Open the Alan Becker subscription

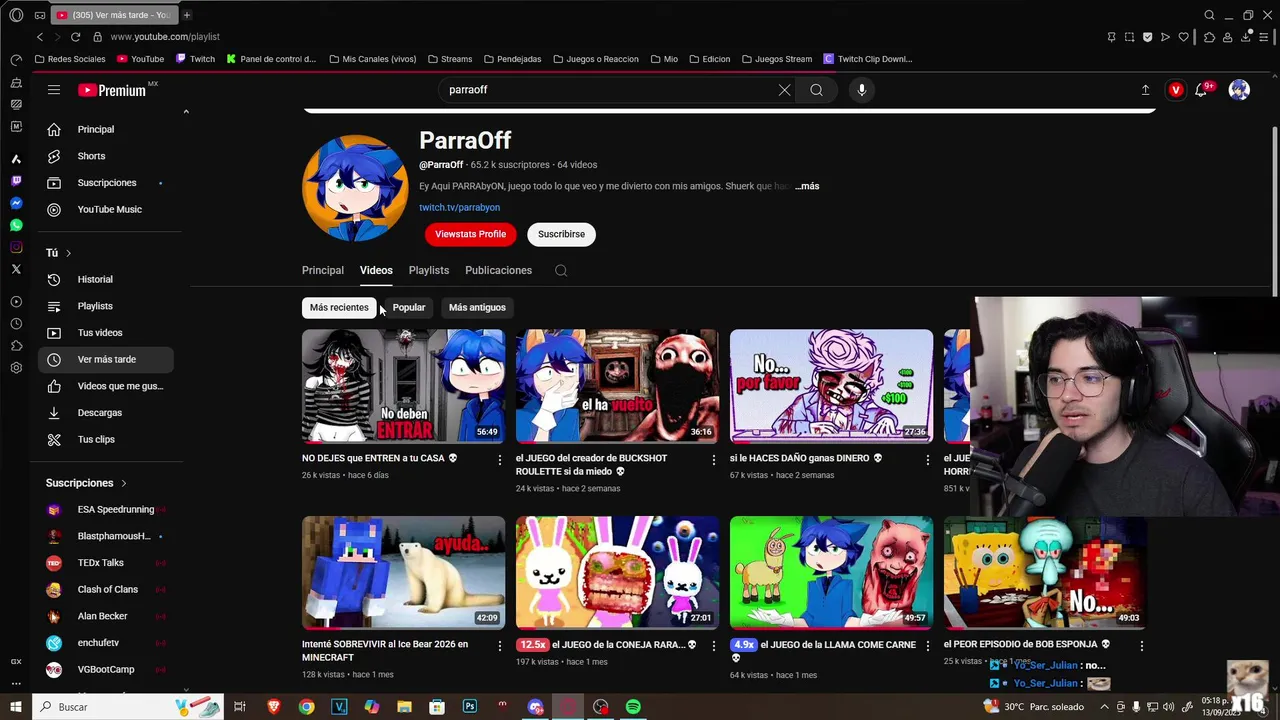[x=106, y=616]
